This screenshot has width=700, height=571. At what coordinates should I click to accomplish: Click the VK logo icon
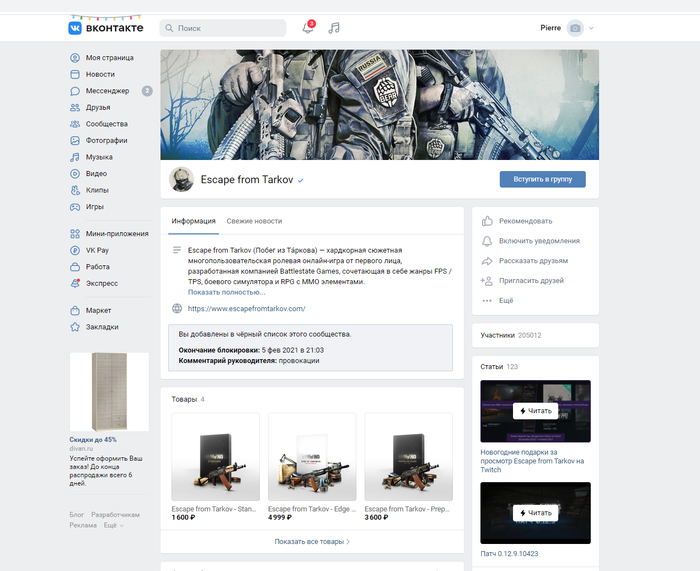click(75, 28)
